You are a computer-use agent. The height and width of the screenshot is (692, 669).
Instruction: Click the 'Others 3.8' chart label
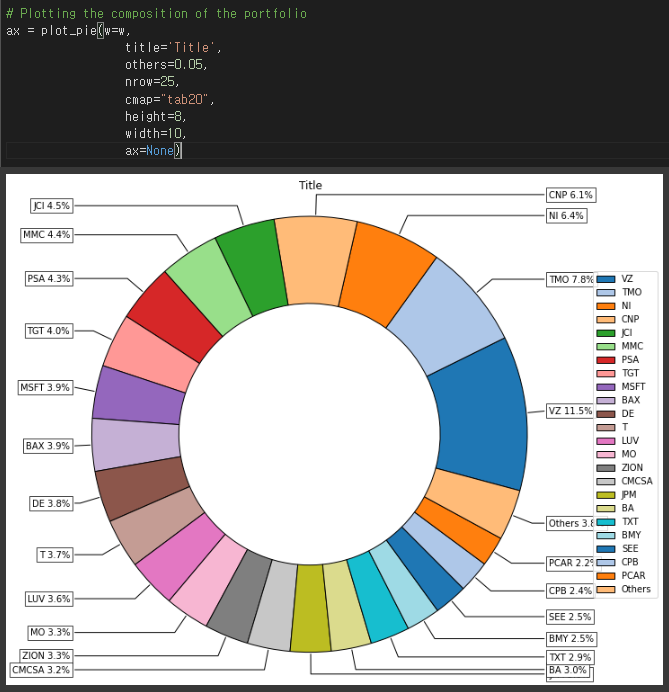tap(571, 523)
